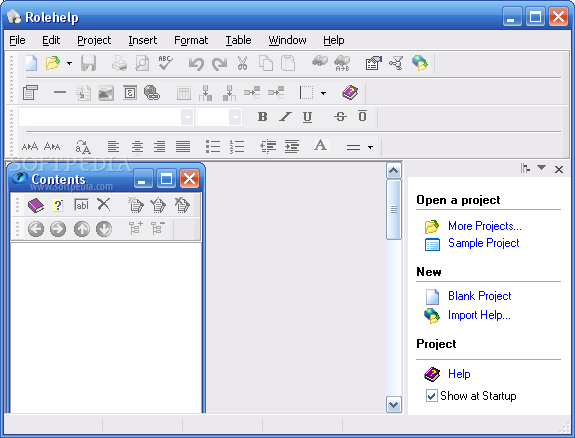Create a Blank Project
The width and height of the screenshot is (575, 438).
click(480, 296)
